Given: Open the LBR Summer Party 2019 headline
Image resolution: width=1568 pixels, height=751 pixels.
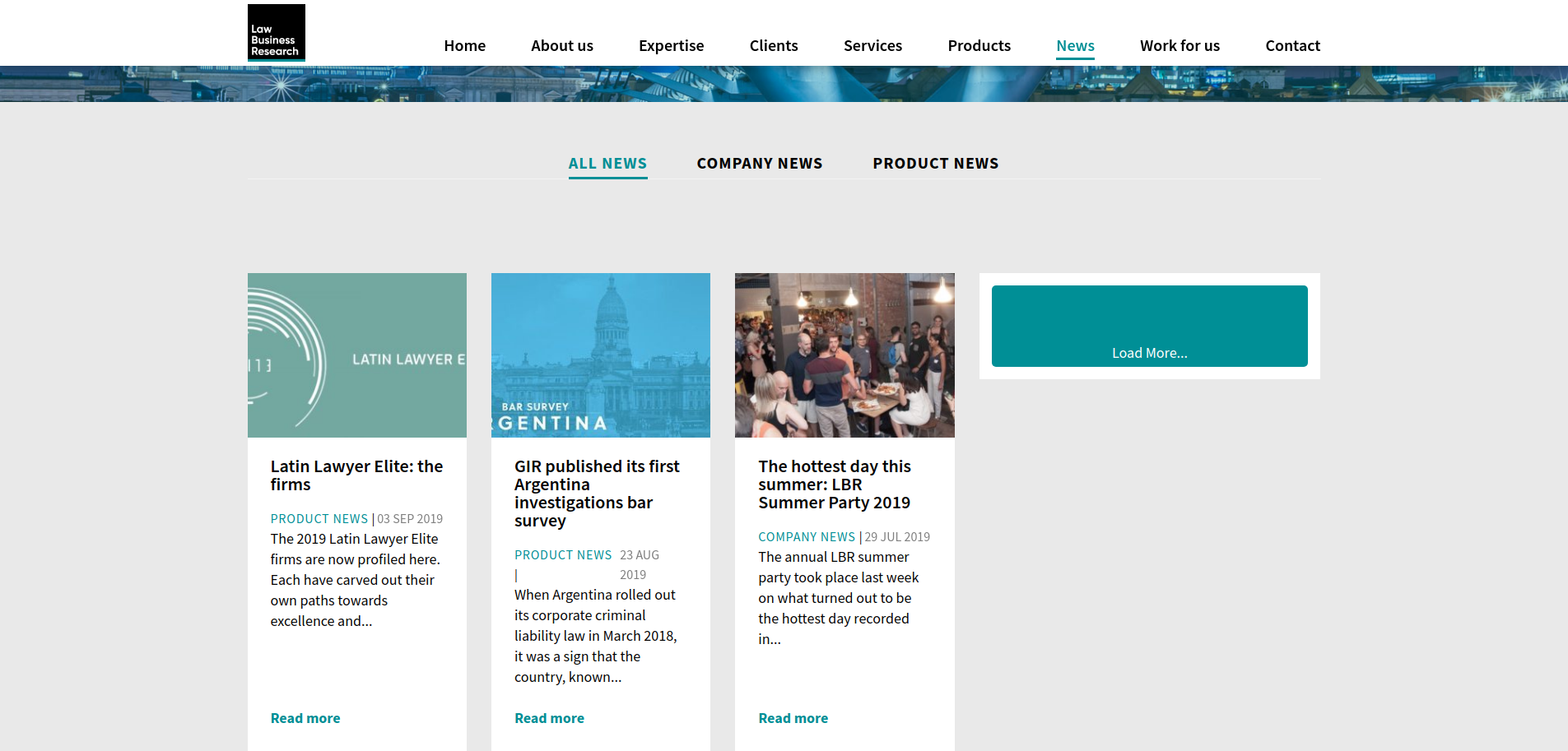Looking at the screenshot, I should [x=835, y=484].
